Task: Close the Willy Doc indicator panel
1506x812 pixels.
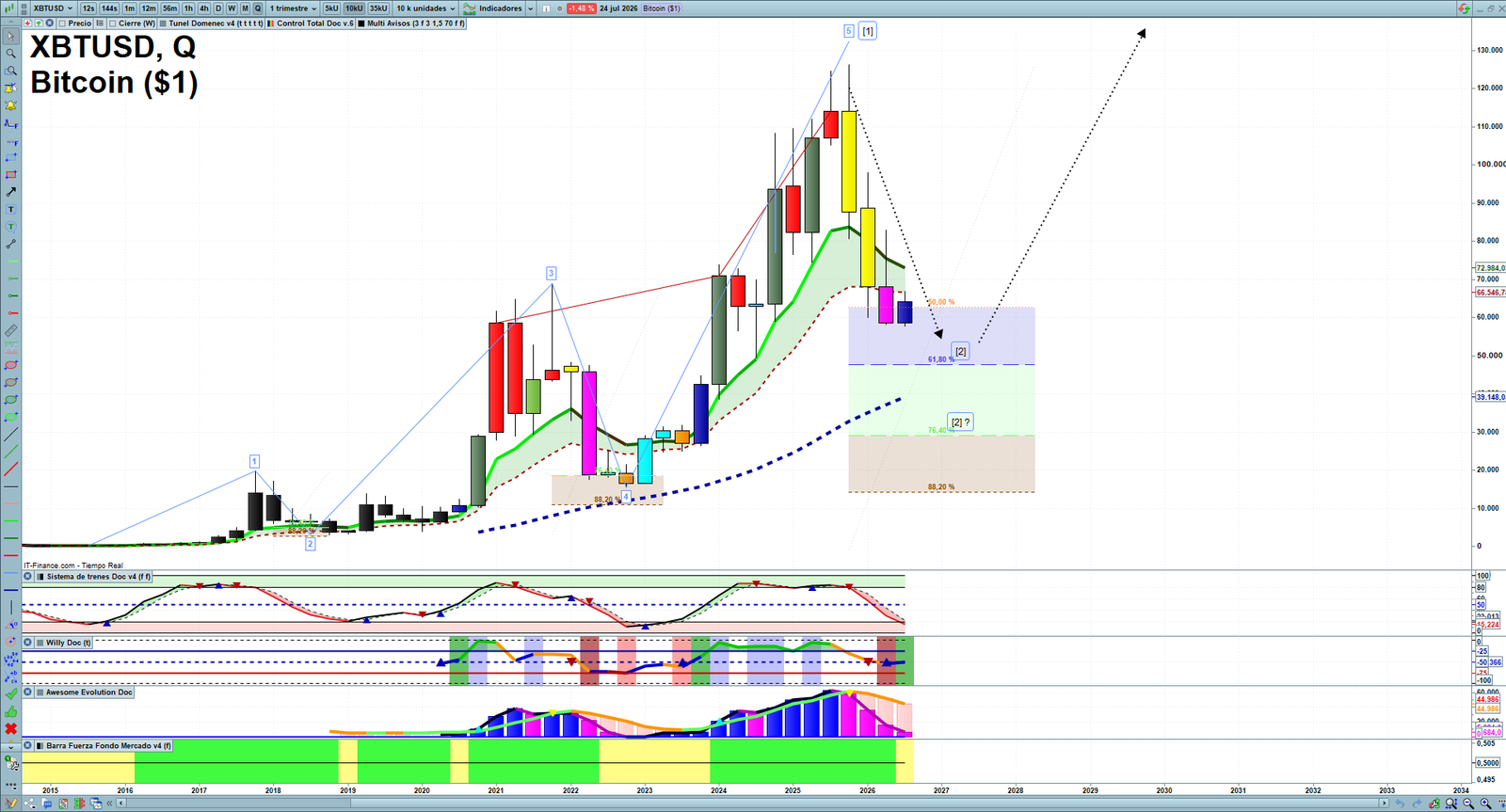Action: pos(28,643)
